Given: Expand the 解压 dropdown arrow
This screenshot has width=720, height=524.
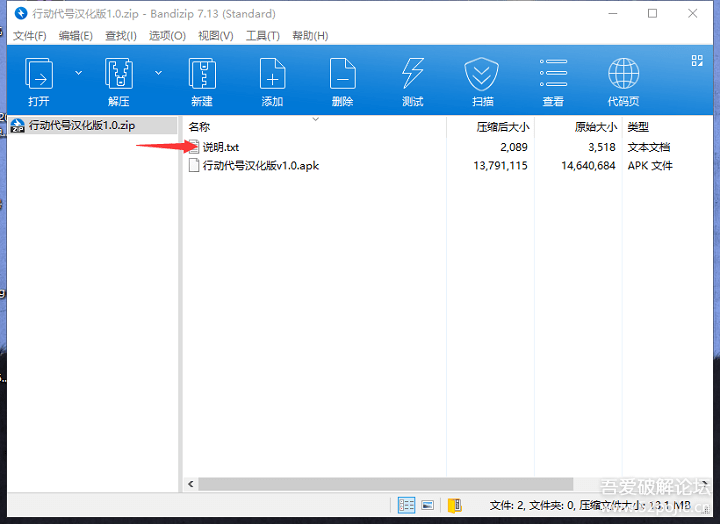Looking at the screenshot, I should [x=158, y=73].
